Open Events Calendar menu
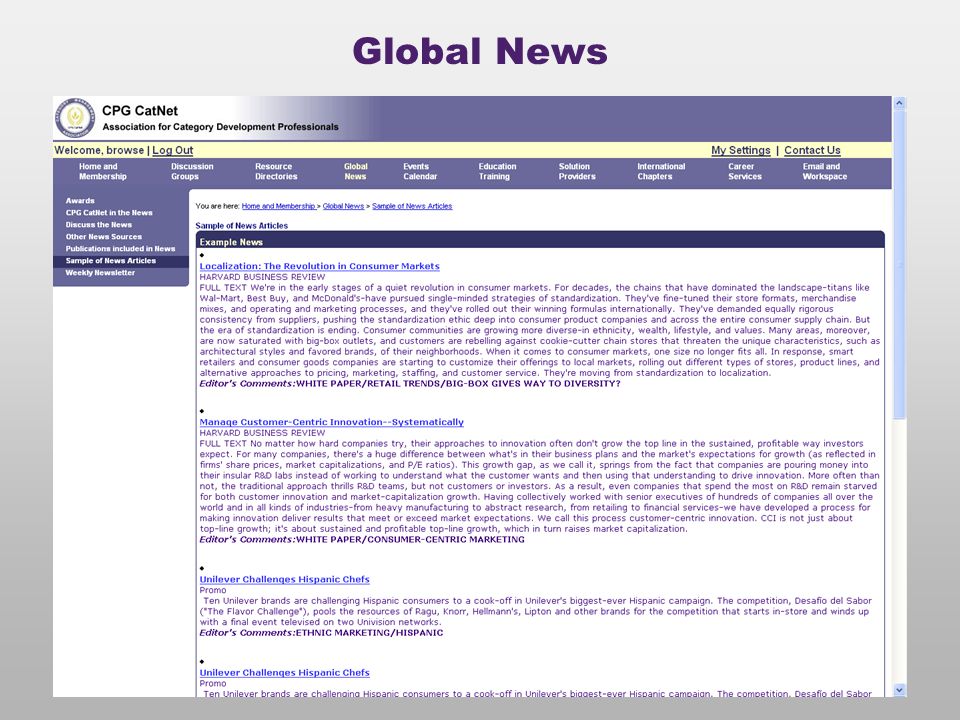The width and height of the screenshot is (960, 720). 420,171
